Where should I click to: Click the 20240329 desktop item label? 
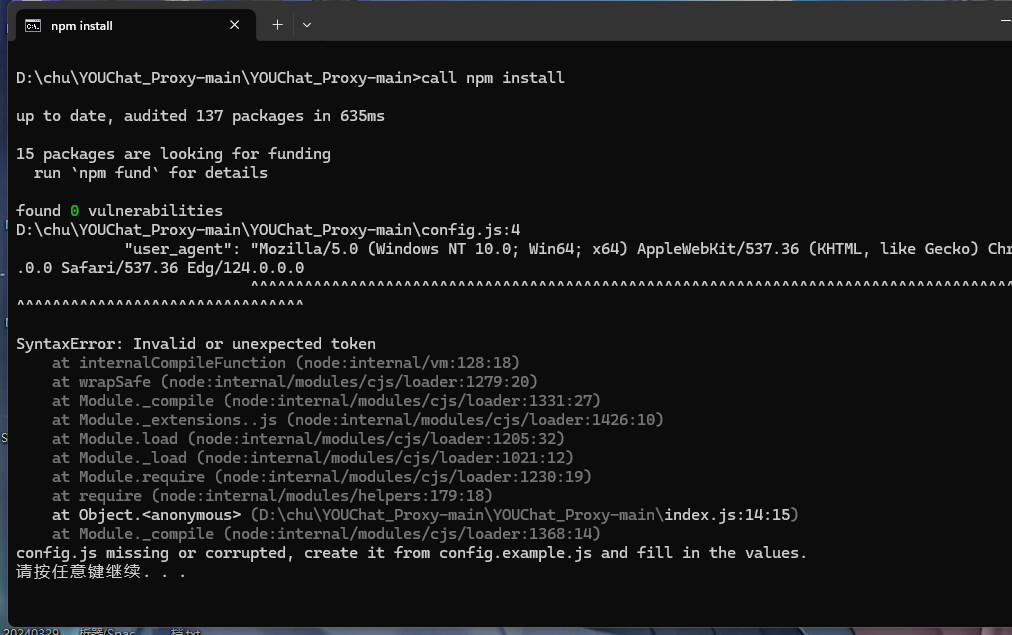30,631
